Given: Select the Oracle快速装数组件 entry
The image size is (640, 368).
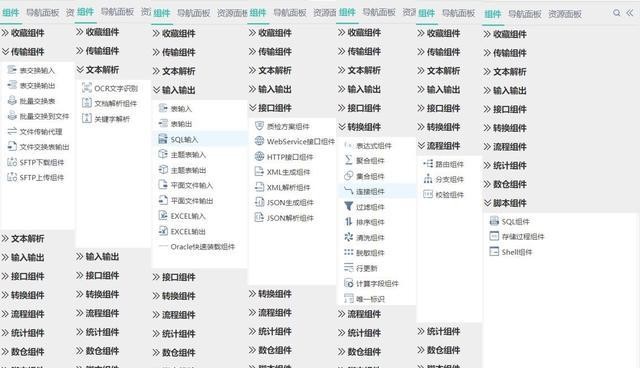Looking at the screenshot, I should pyautogui.click(x=197, y=246).
